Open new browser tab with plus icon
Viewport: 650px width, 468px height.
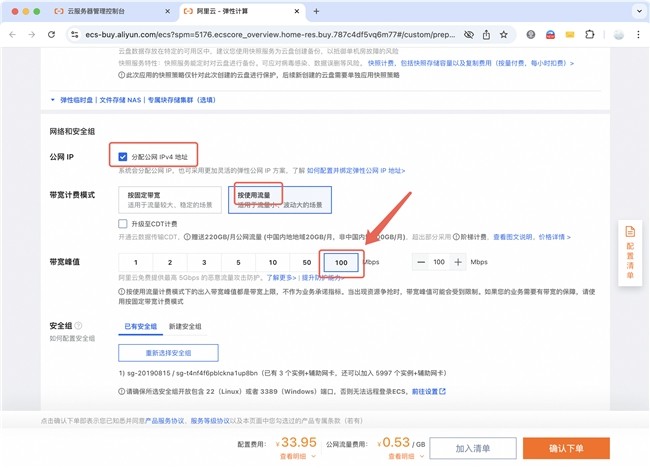[317, 12]
